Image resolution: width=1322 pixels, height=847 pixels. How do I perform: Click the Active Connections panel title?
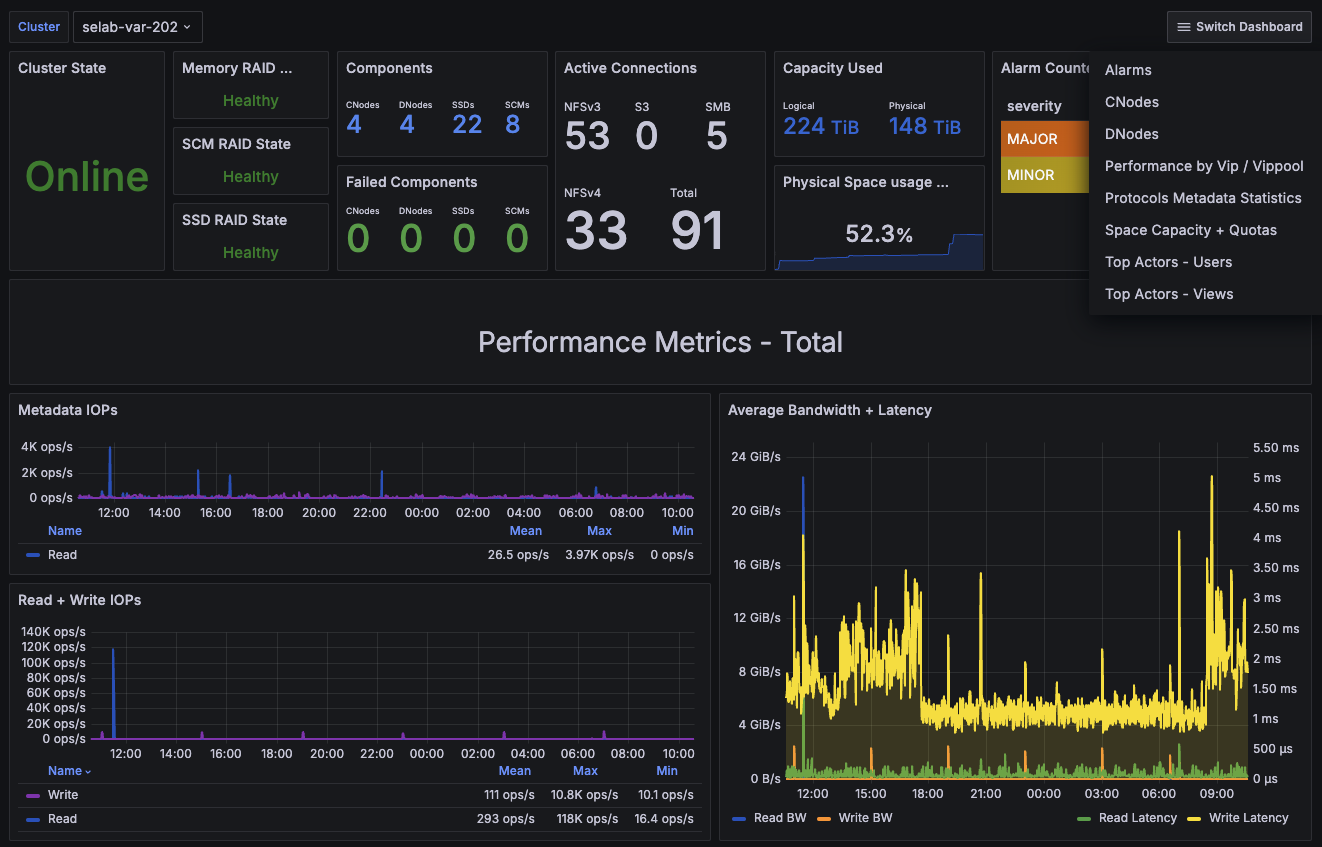point(630,68)
